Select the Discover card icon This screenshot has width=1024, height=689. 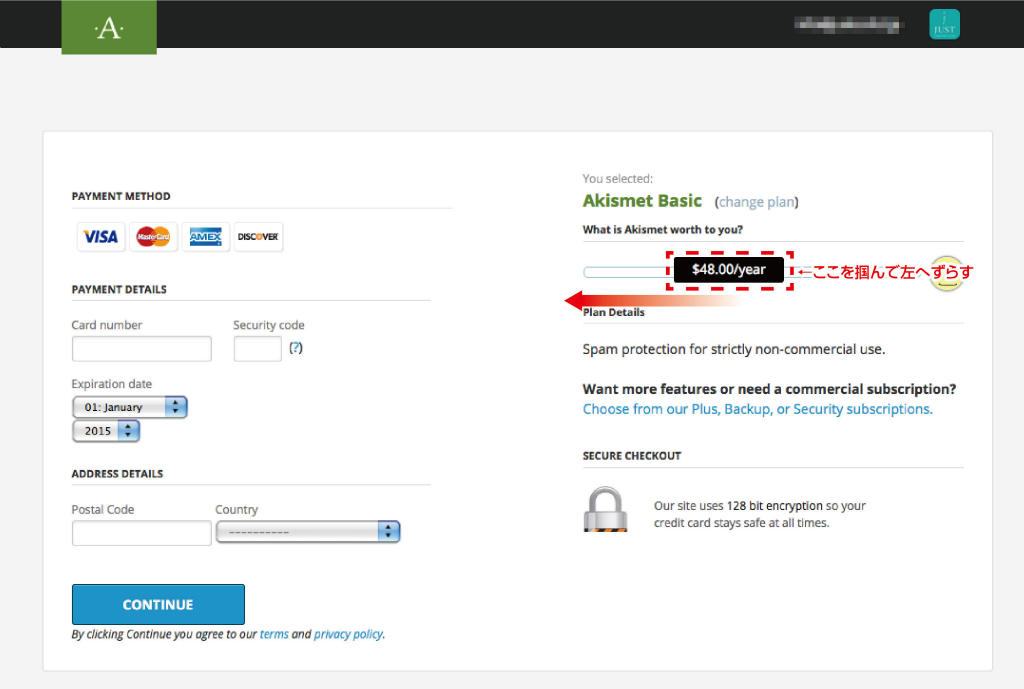point(258,236)
